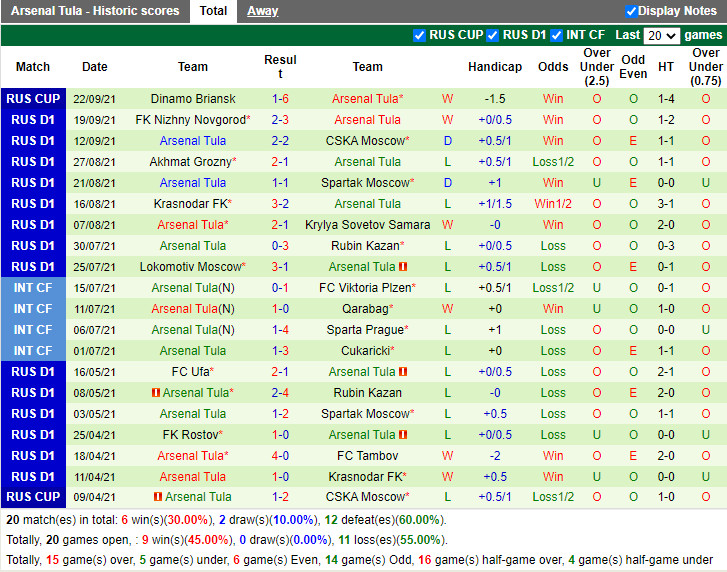Screen dimensions: 727x572
Task: Click the 3-2 result against Krasnodar FK
Action: pyautogui.click(x=280, y=203)
